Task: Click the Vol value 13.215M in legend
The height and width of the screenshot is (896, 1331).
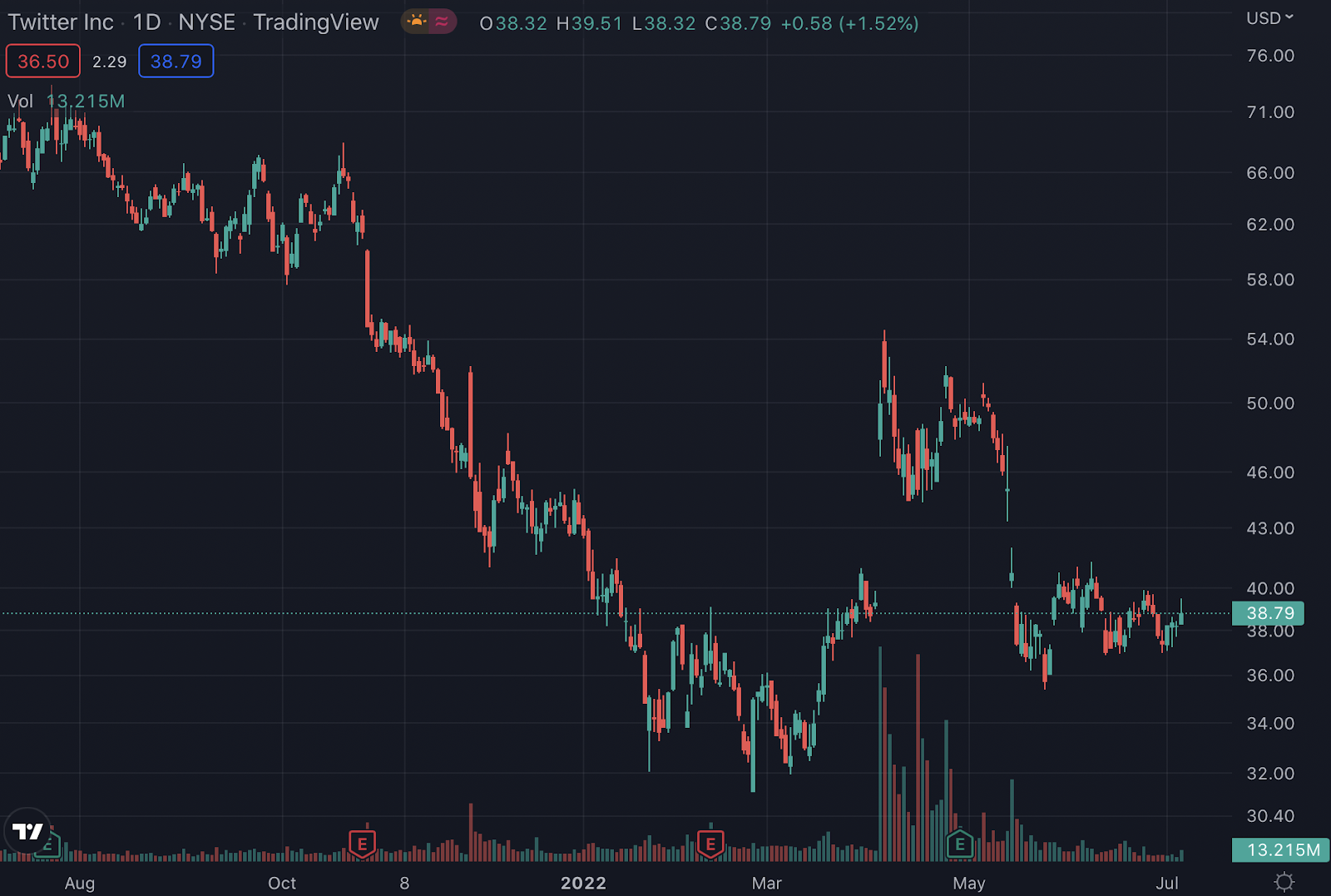Action: tap(86, 101)
